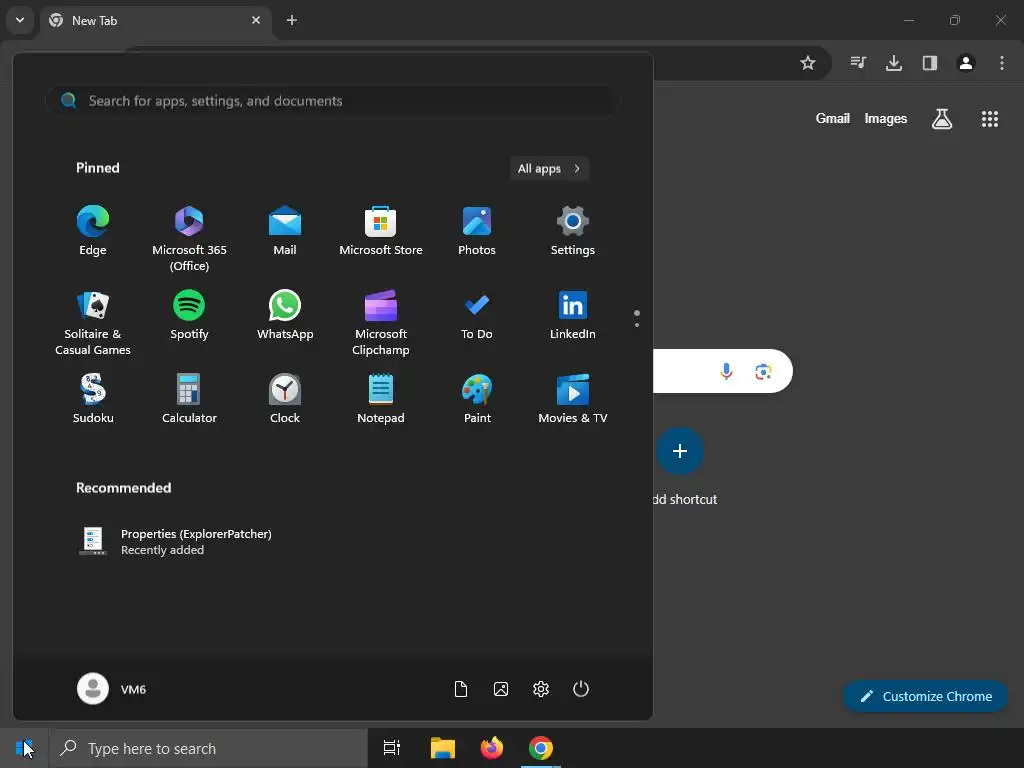Launch the Photos app
The image size is (1024, 768).
point(477,231)
